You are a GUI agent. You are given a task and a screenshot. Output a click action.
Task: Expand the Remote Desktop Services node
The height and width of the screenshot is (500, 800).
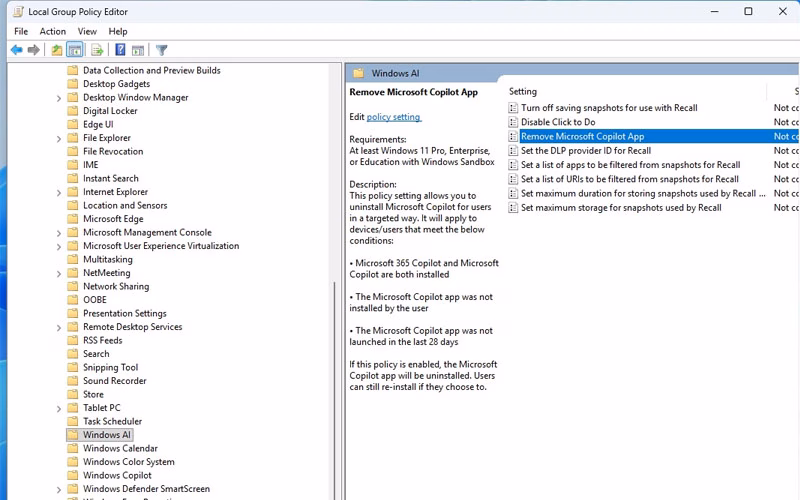(59, 328)
